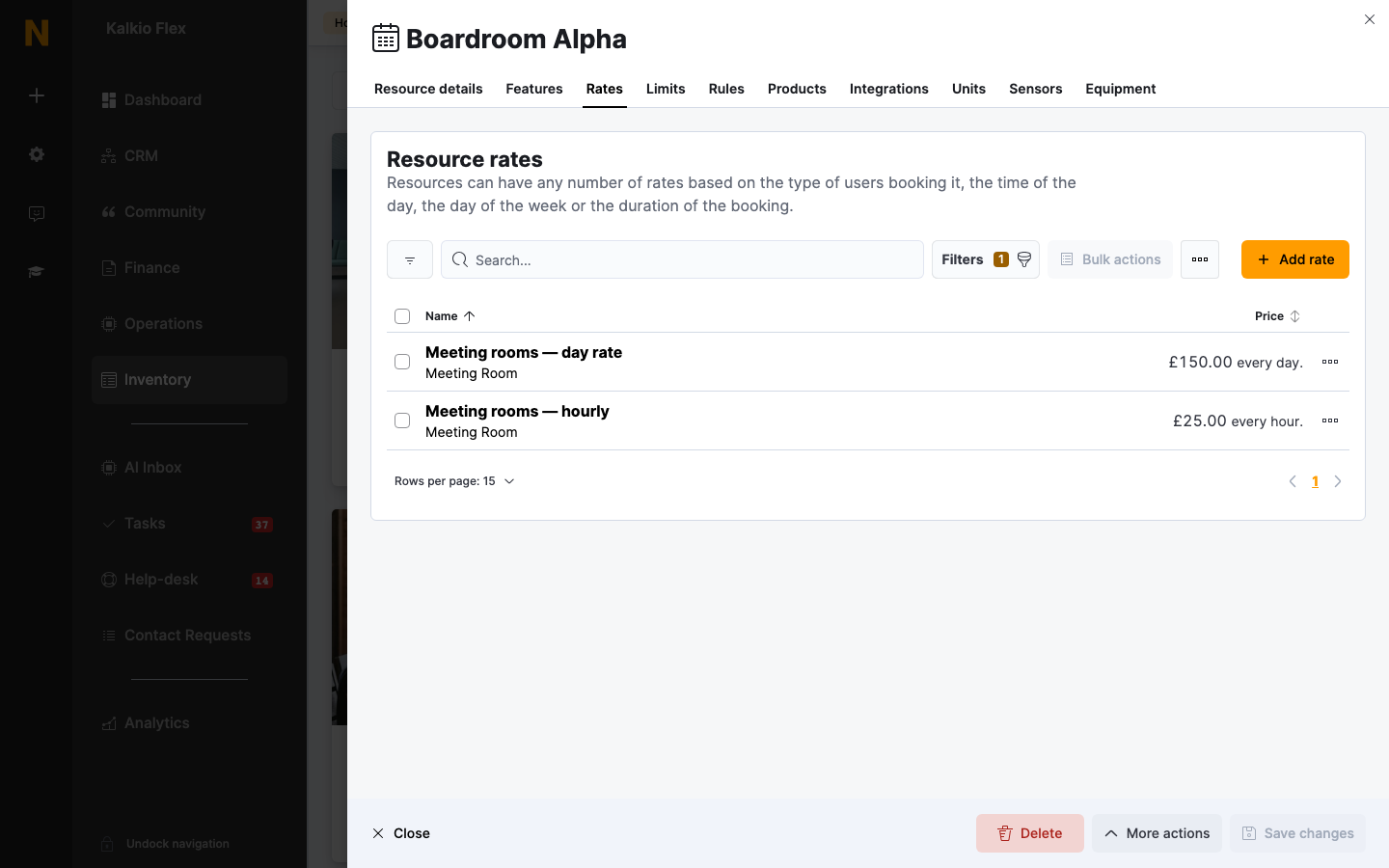1389x868 pixels.
Task: Select all rates with header checkbox
Action: coord(402,316)
